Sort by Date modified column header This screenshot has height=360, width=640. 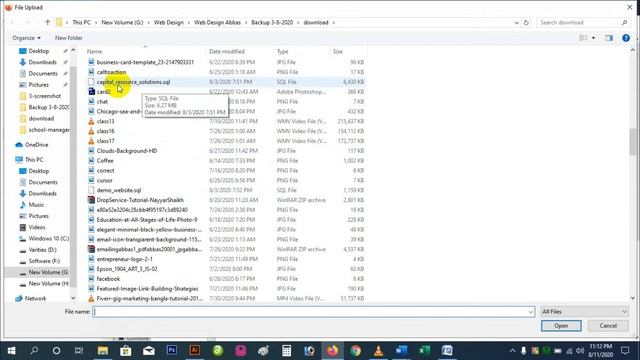point(227,51)
